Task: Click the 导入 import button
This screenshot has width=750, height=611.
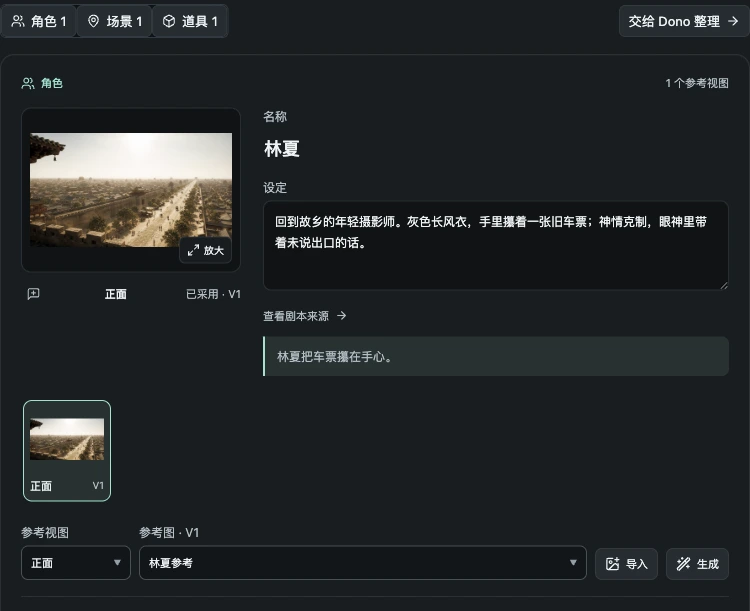Action: [x=626, y=564]
